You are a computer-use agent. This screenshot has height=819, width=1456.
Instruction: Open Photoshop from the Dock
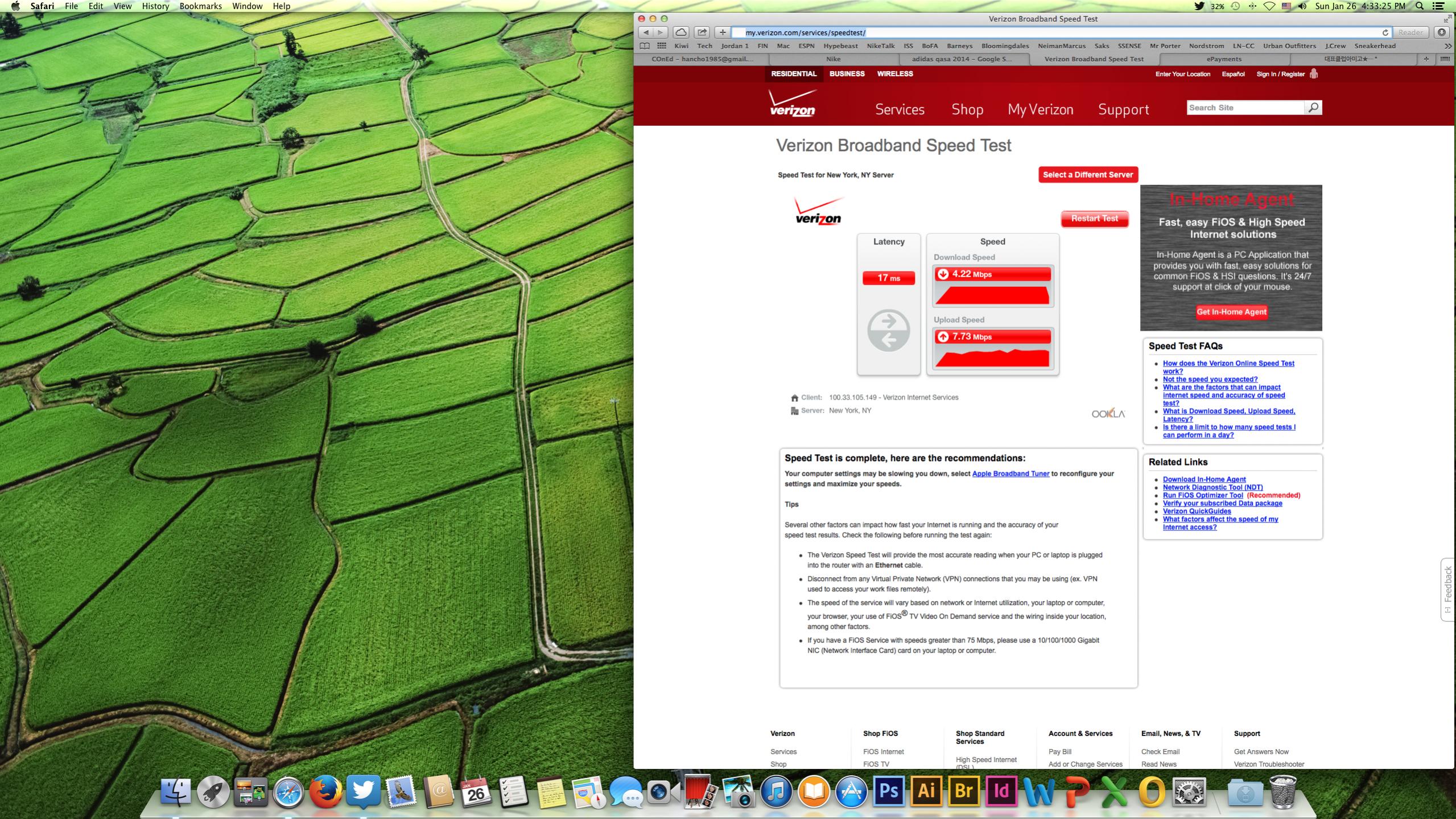(x=889, y=792)
